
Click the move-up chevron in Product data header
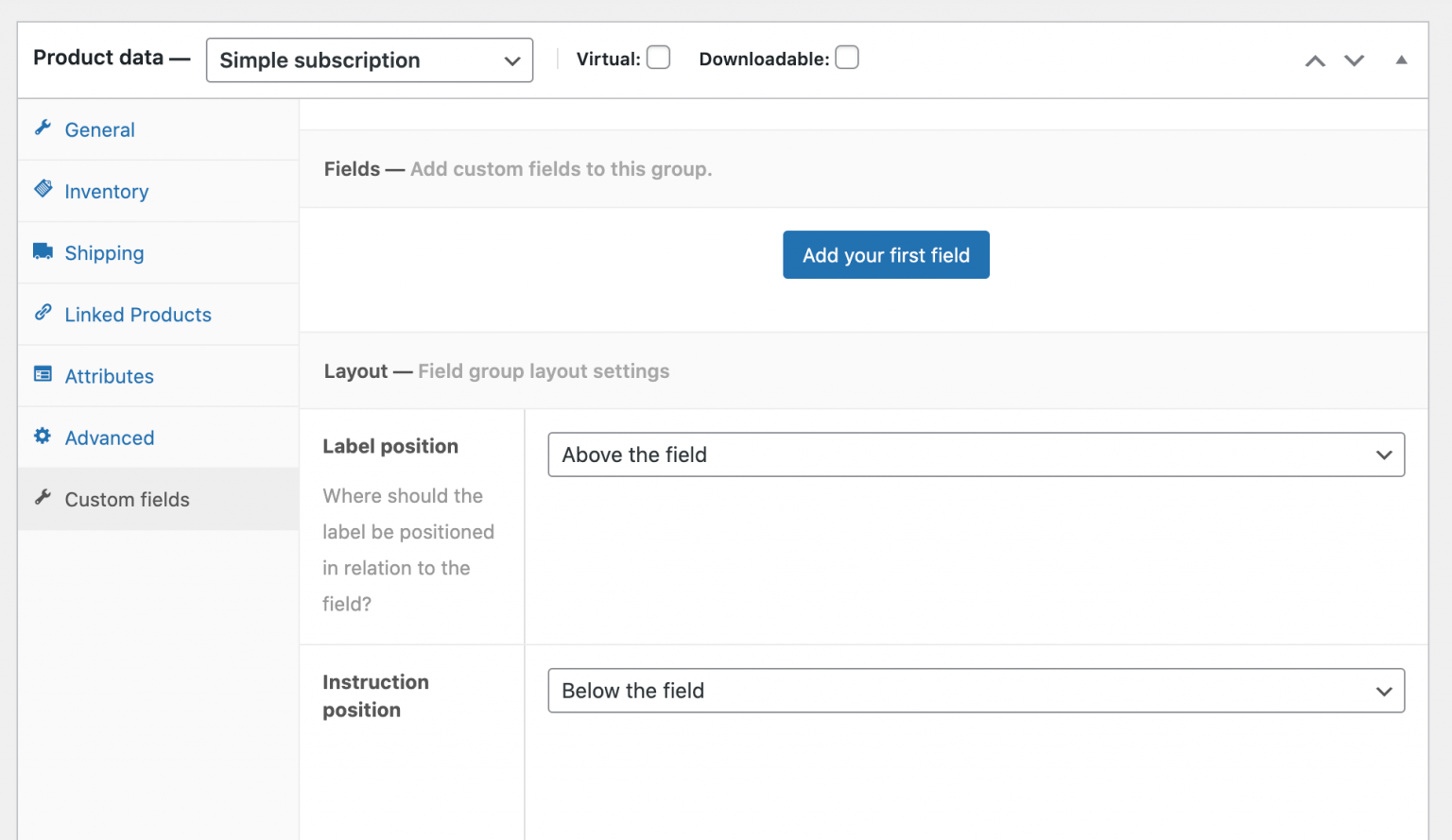point(1315,60)
